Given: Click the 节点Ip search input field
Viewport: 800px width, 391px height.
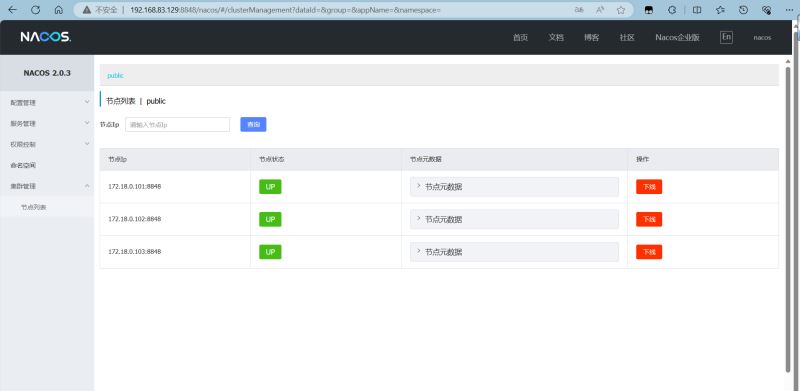Looking at the screenshot, I should [x=178, y=125].
